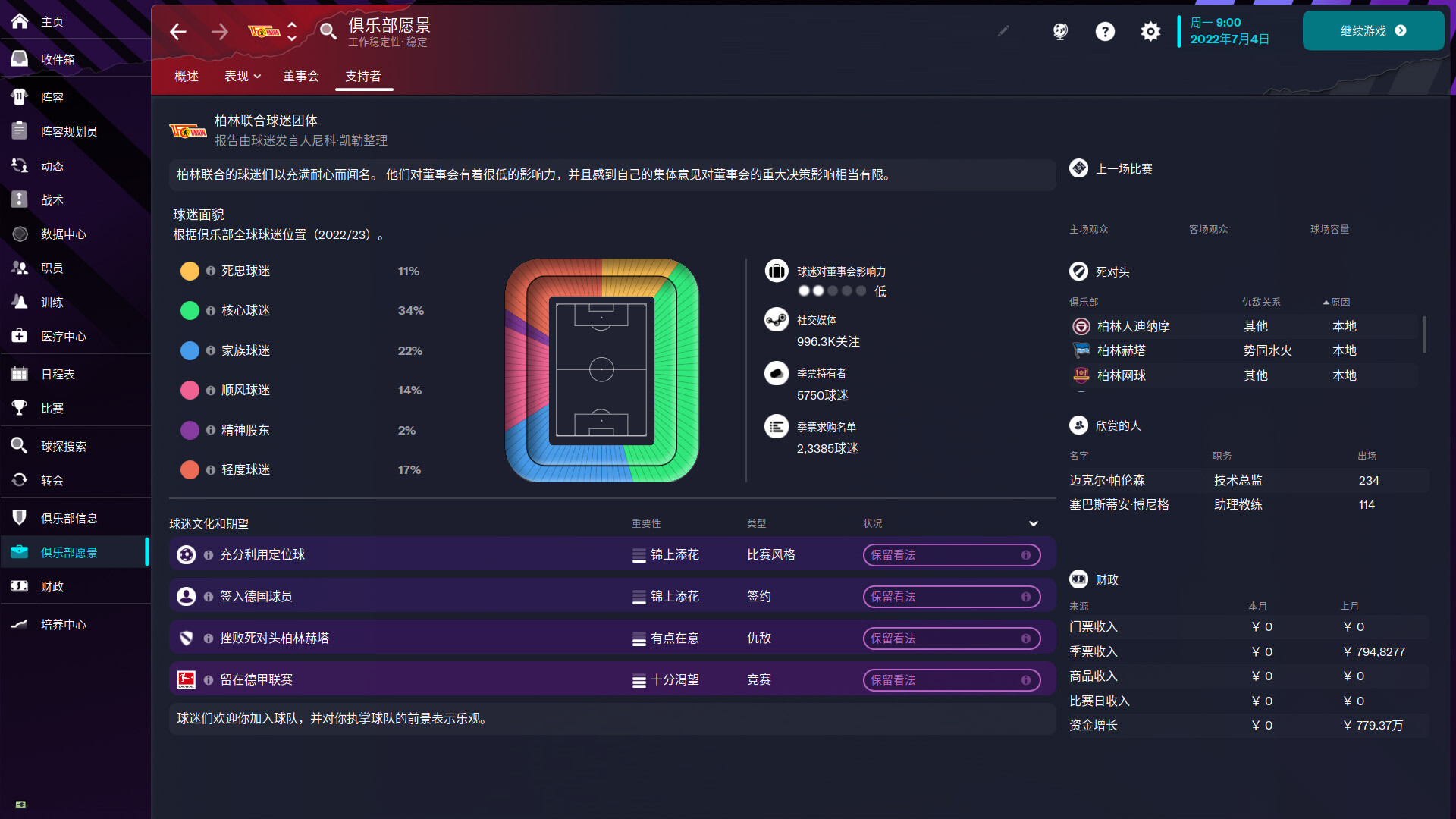Image resolution: width=1456 pixels, height=819 pixels.
Task: Open the 概述 tab
Action: tap(186, 76)
